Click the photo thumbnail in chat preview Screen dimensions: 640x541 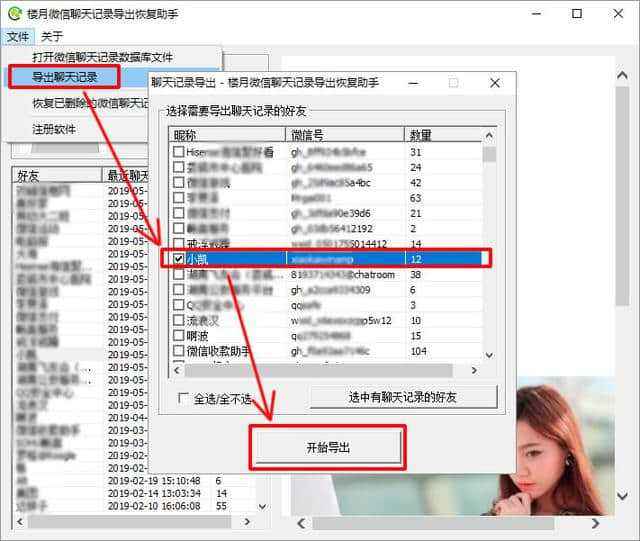click(453, 445)
